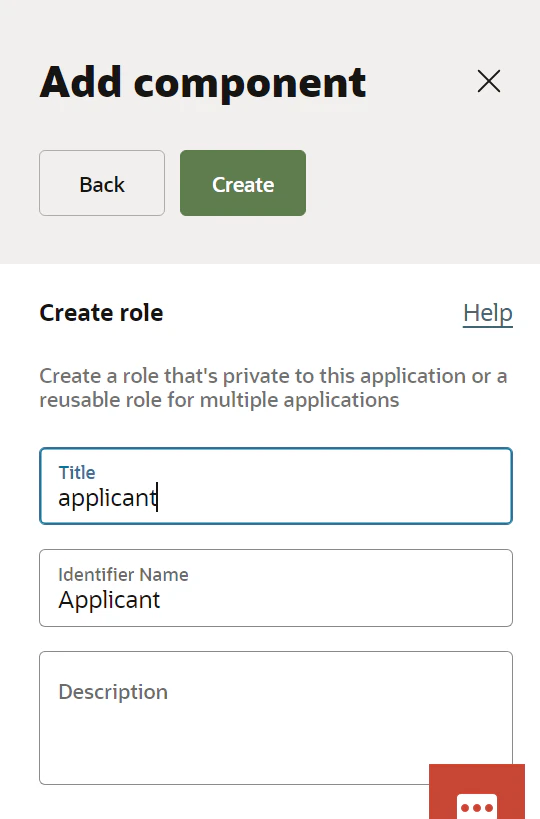Close the Add component panel
The image size is (540, 819).
click(489, 81)
